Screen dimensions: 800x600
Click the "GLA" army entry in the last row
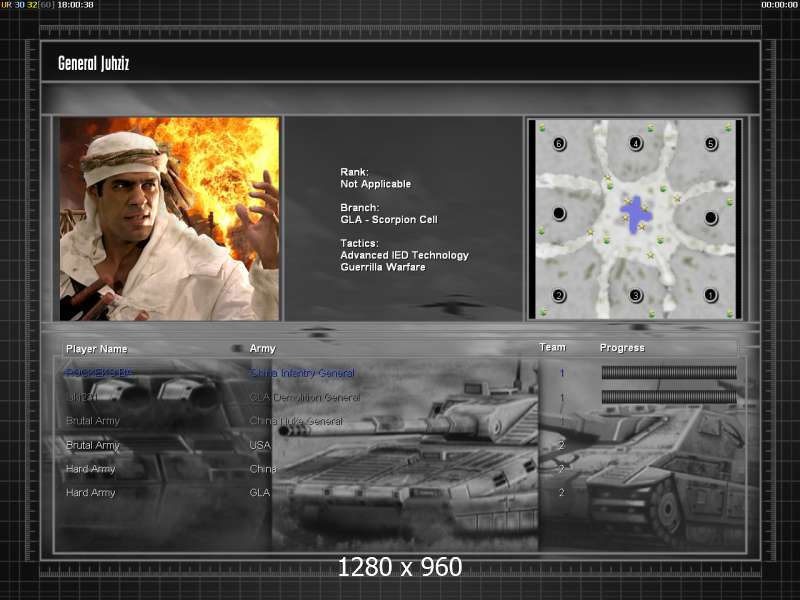[x=259, y=492]
